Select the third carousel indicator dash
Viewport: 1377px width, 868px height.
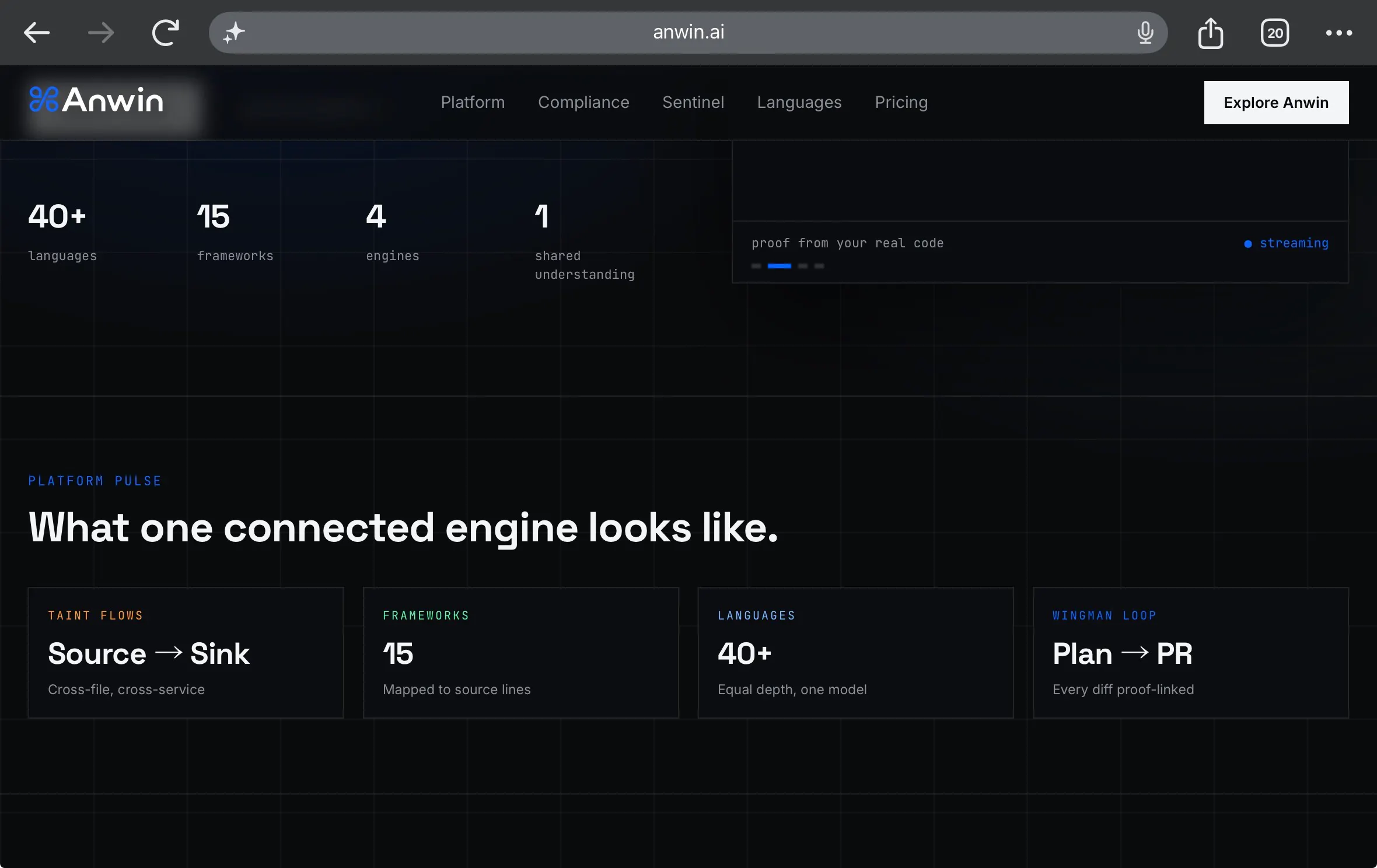[803, 266]
